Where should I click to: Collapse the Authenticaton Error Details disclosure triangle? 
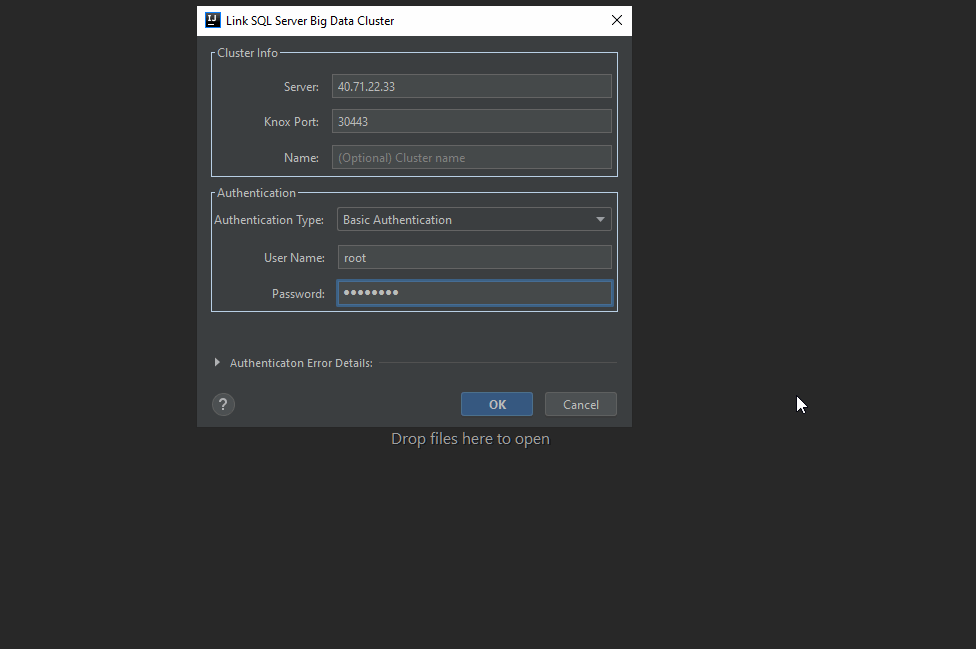coord(218,363)
